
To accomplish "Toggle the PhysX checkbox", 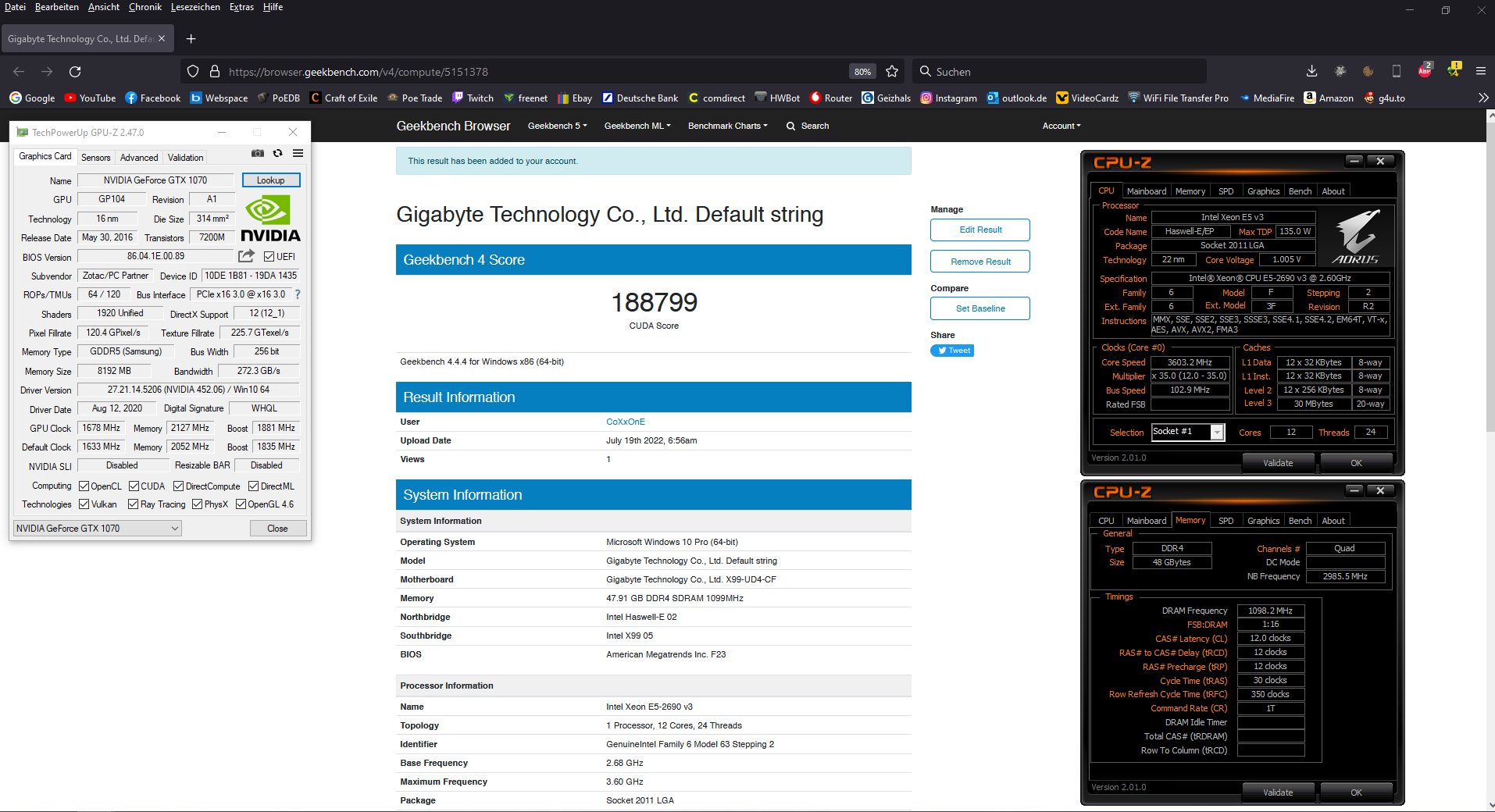I will 198,504.
